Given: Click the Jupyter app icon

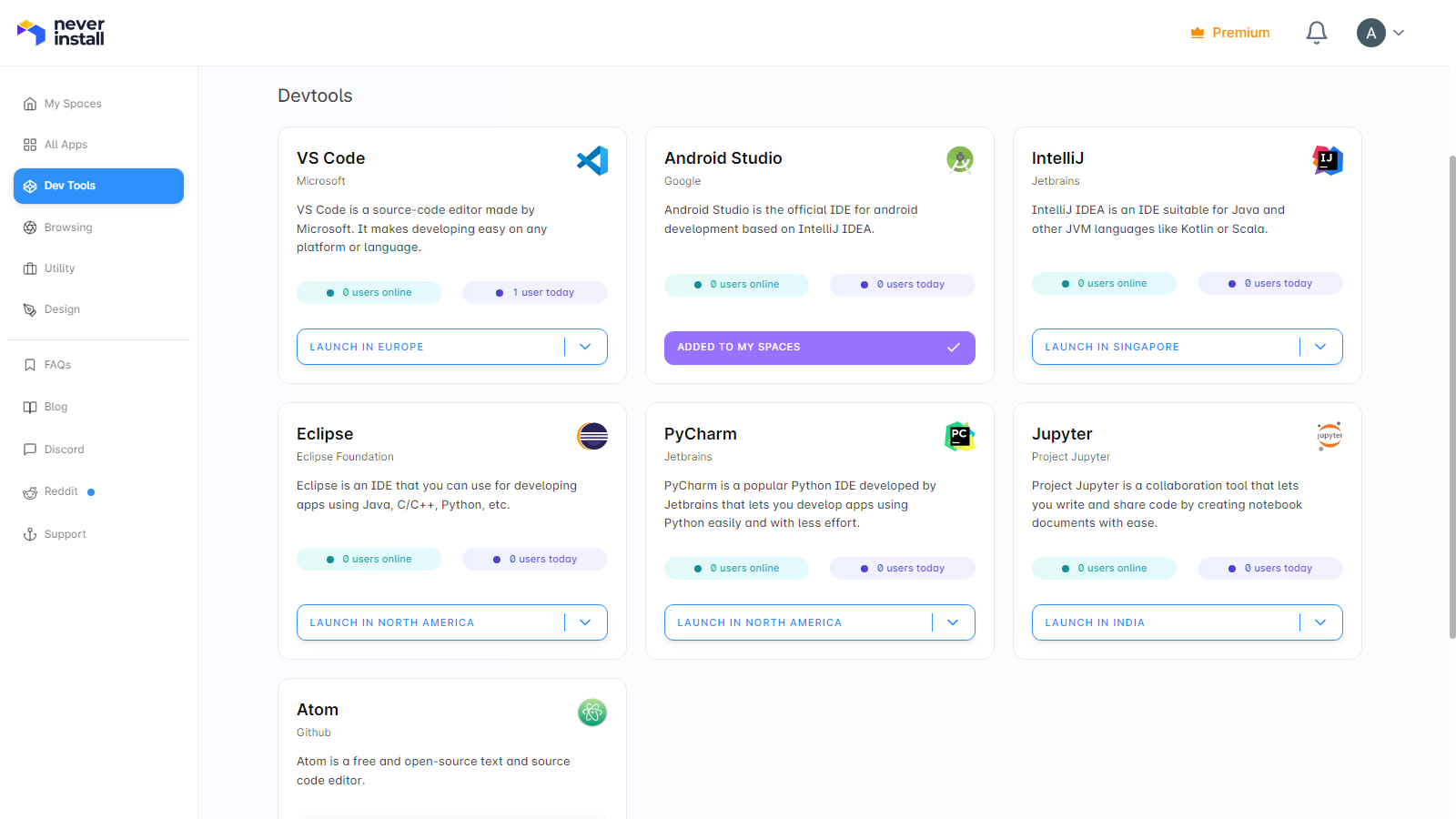Looking at the screenshot, I should click(x=1330, y=437).
